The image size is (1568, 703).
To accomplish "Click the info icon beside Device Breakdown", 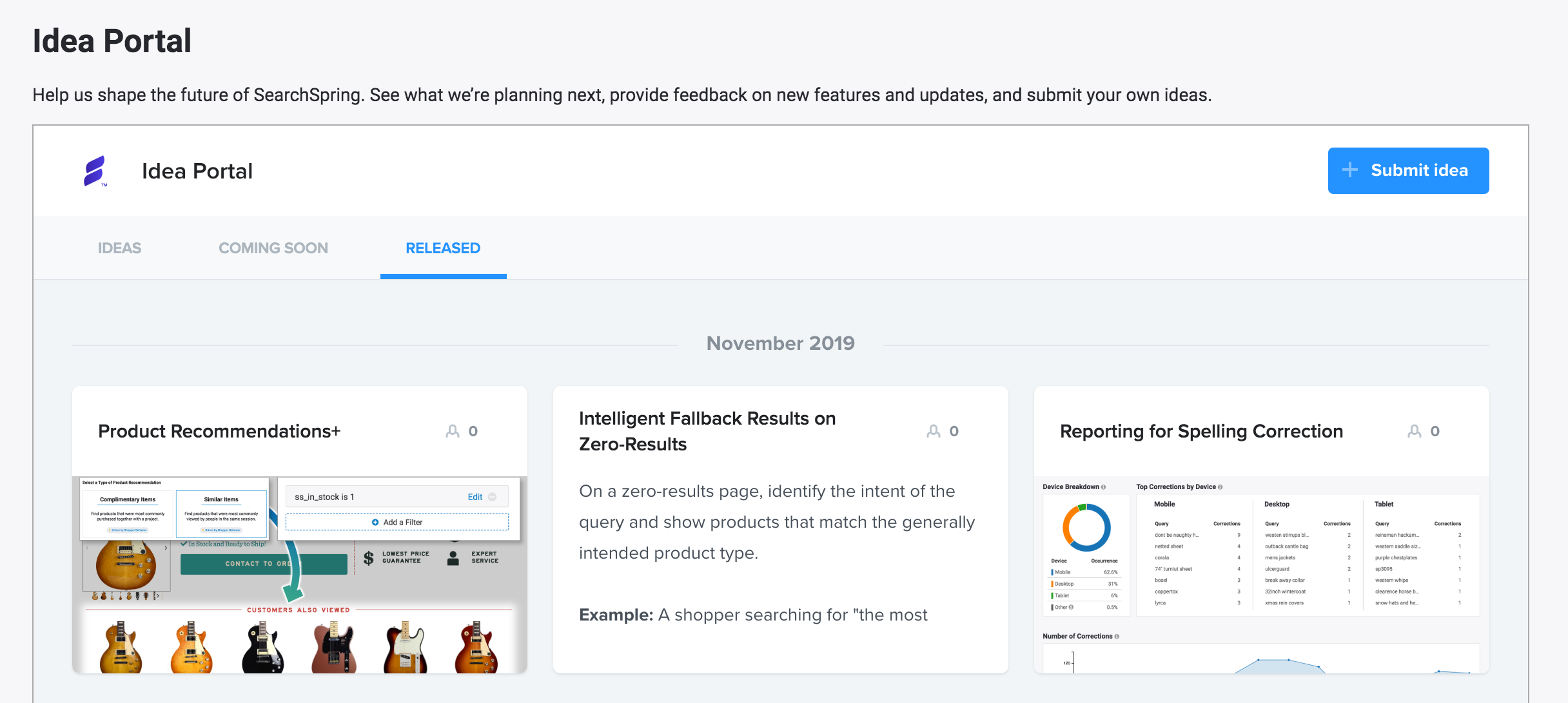I will [x=1104, y=487].
